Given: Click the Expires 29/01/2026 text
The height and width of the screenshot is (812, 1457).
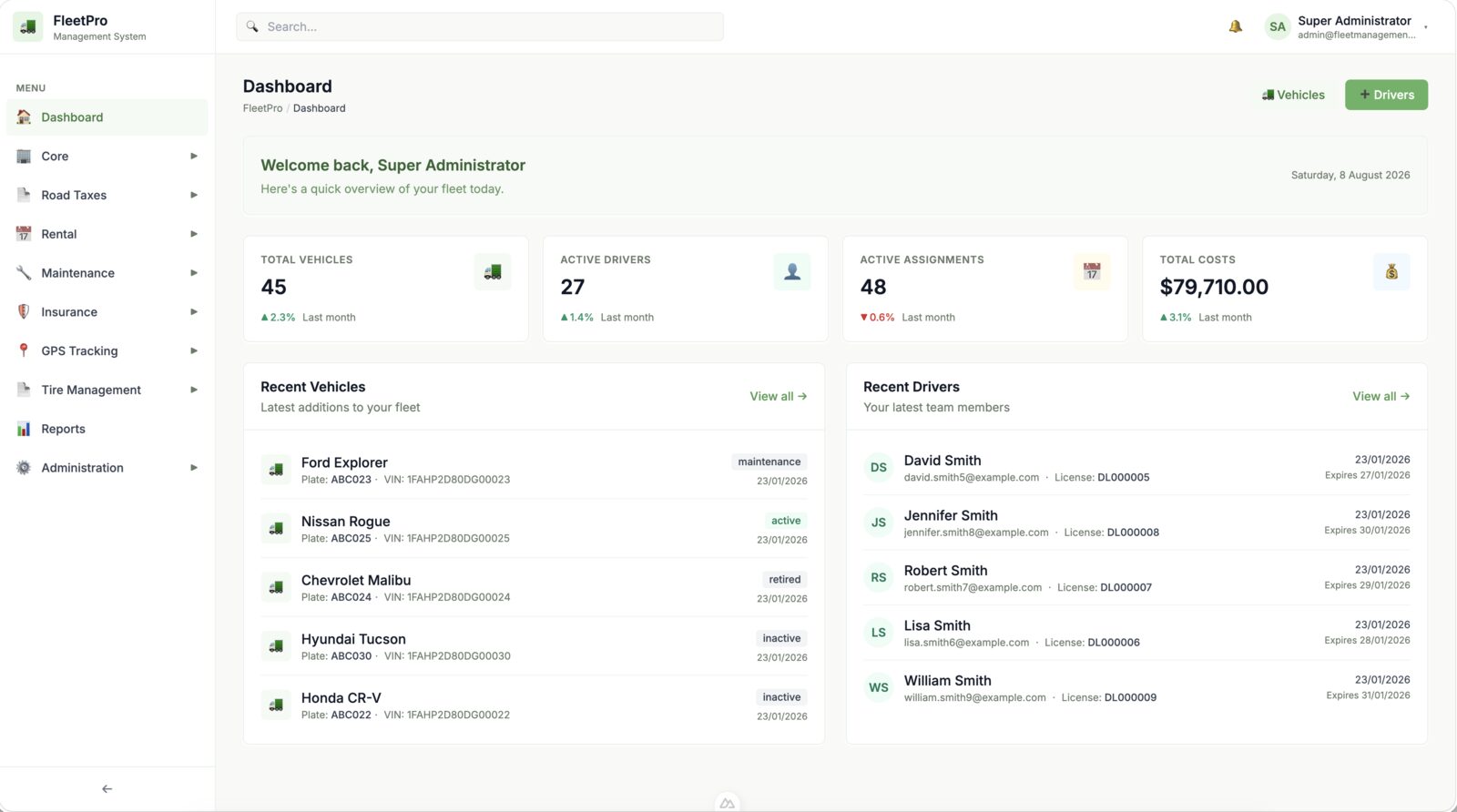Looking at the screenshot, I should 1367,585.
